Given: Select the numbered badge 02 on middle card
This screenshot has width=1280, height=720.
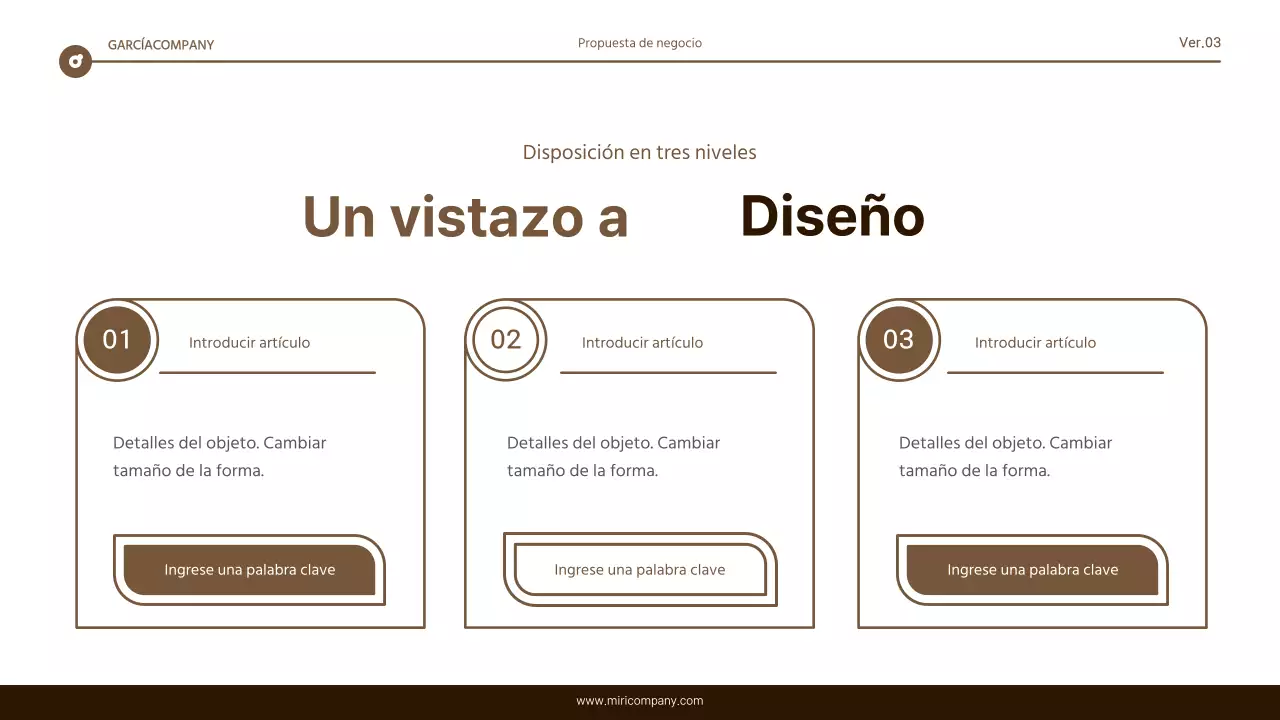Looking at the screenshot, I should (x=506, y=340).
